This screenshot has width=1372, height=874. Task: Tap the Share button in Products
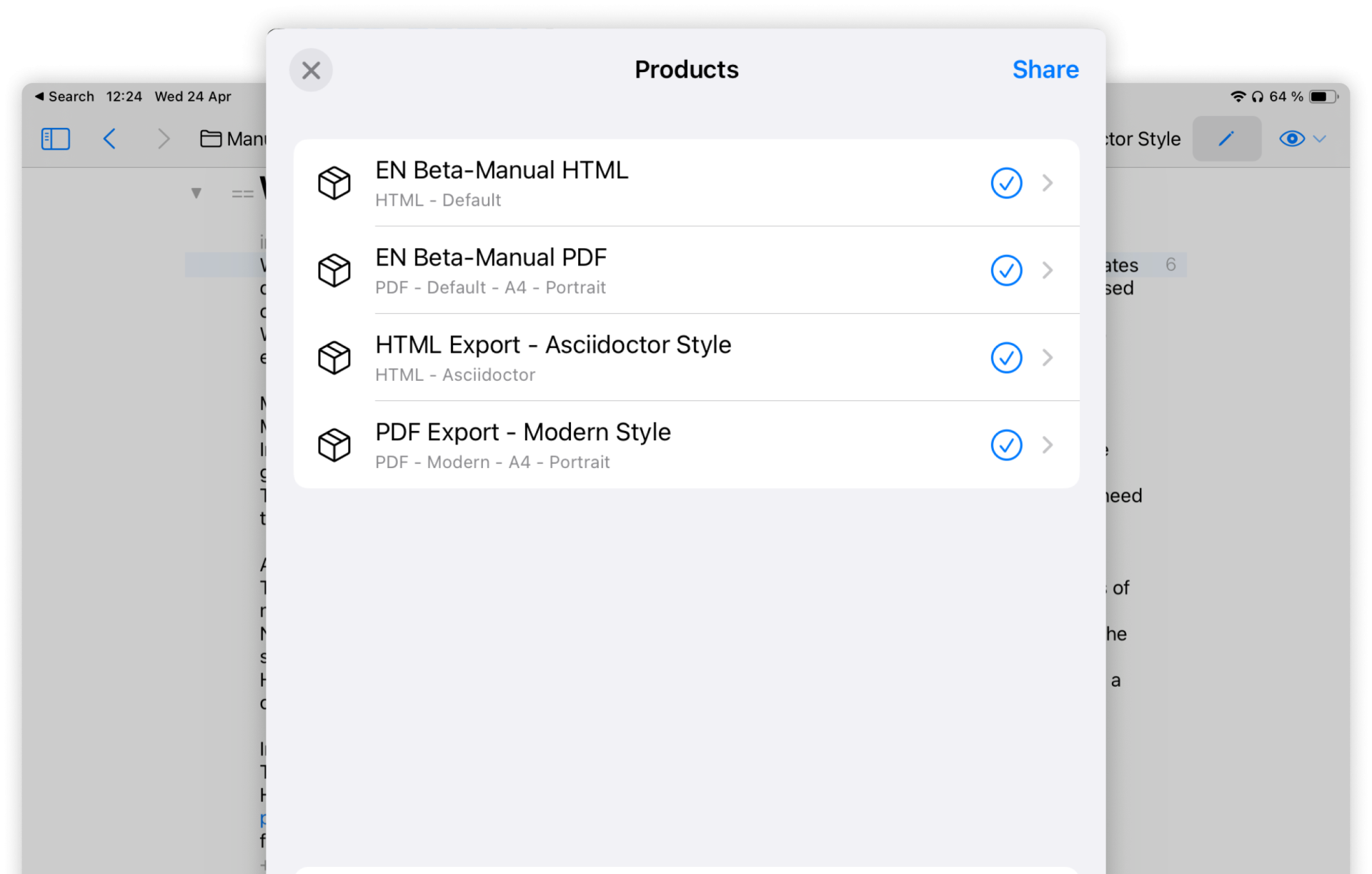[1045, 69]
